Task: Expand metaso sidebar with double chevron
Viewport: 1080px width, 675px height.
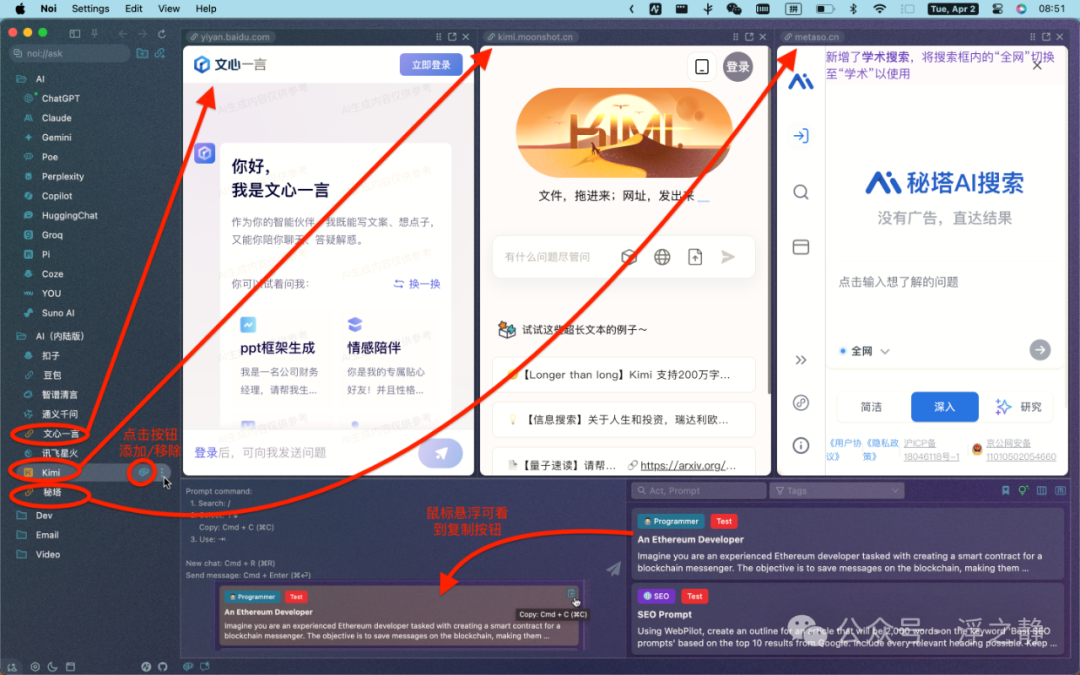Action: point(800,360)
